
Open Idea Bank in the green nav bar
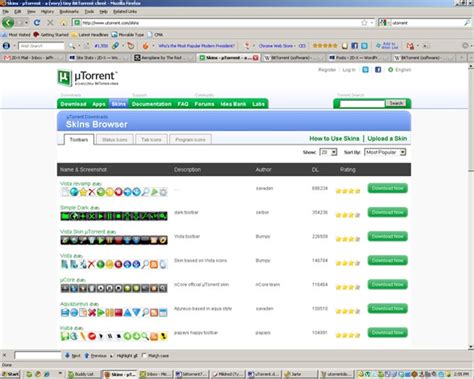[x=233, y=104]
